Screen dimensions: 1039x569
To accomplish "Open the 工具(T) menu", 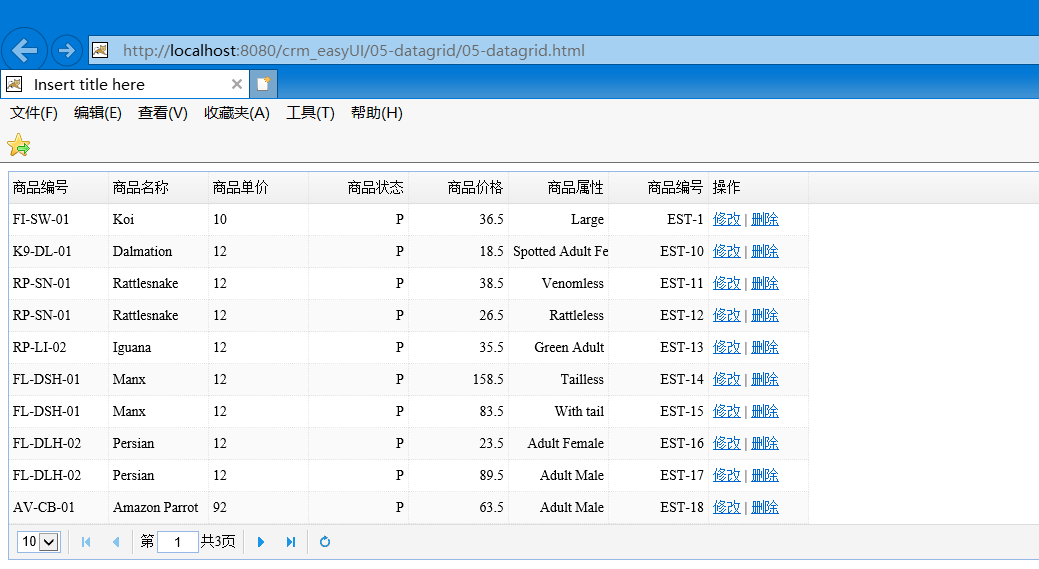I will pyautogui.click(x=310, y=113).
